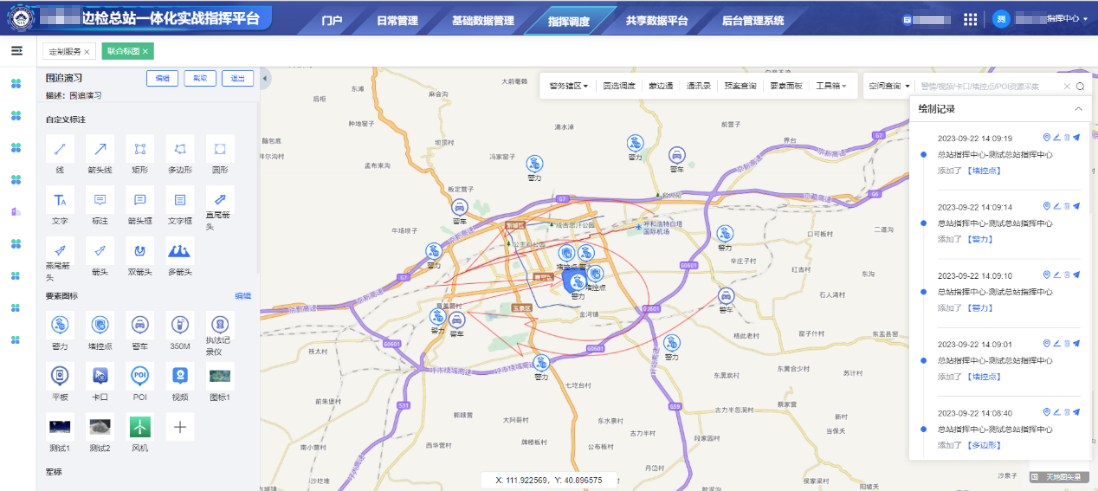Open the 后台管理系统 menu
The width and height of the screenshot is (1098, 491).
click(753, 21)
